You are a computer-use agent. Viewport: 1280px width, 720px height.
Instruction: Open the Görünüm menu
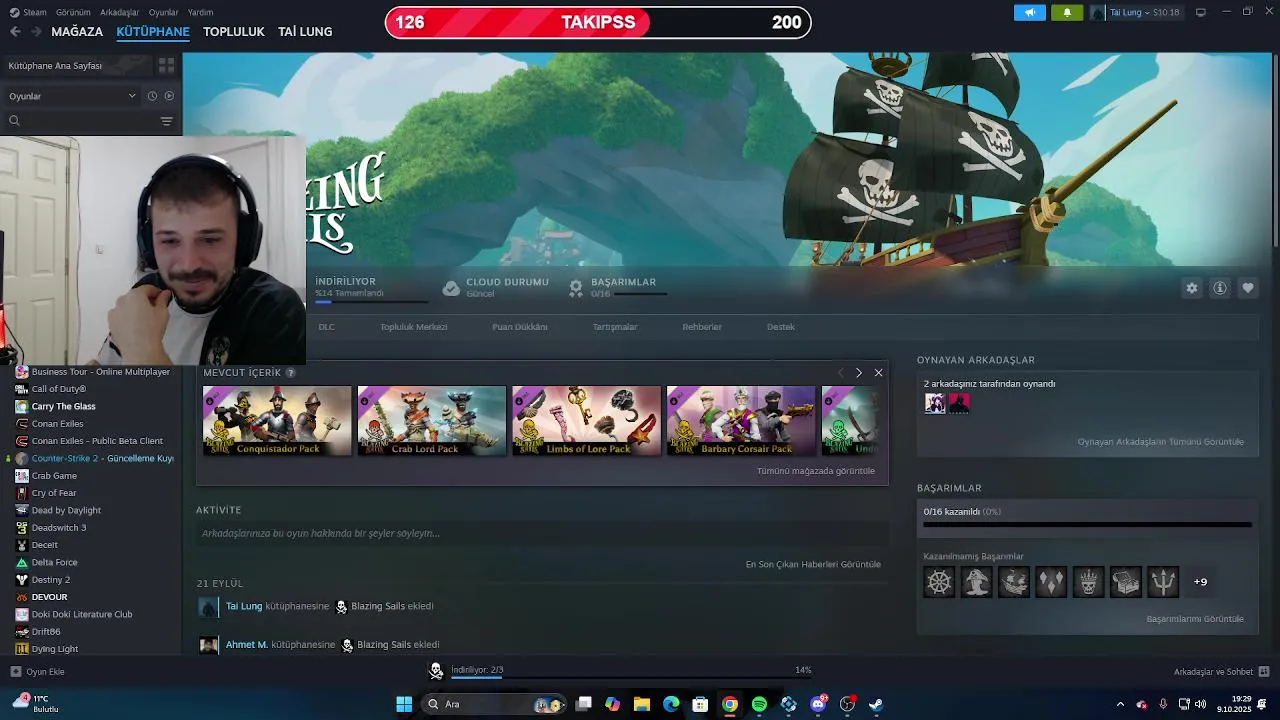coord(73,12)
